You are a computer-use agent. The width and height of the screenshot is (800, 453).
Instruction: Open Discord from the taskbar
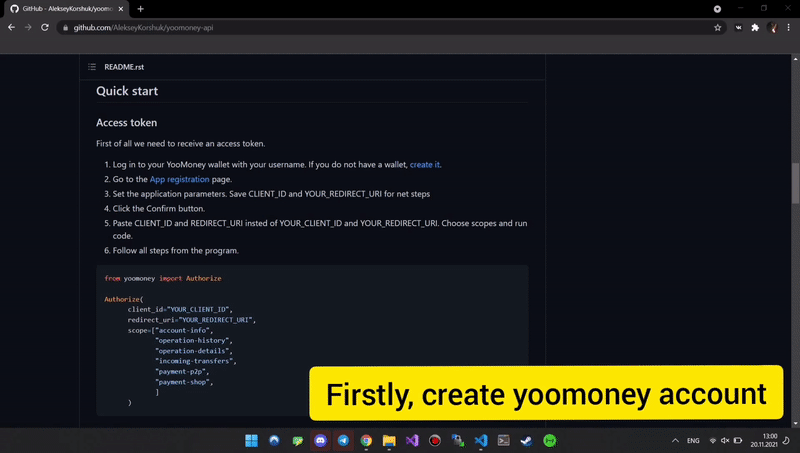point(320,440)
